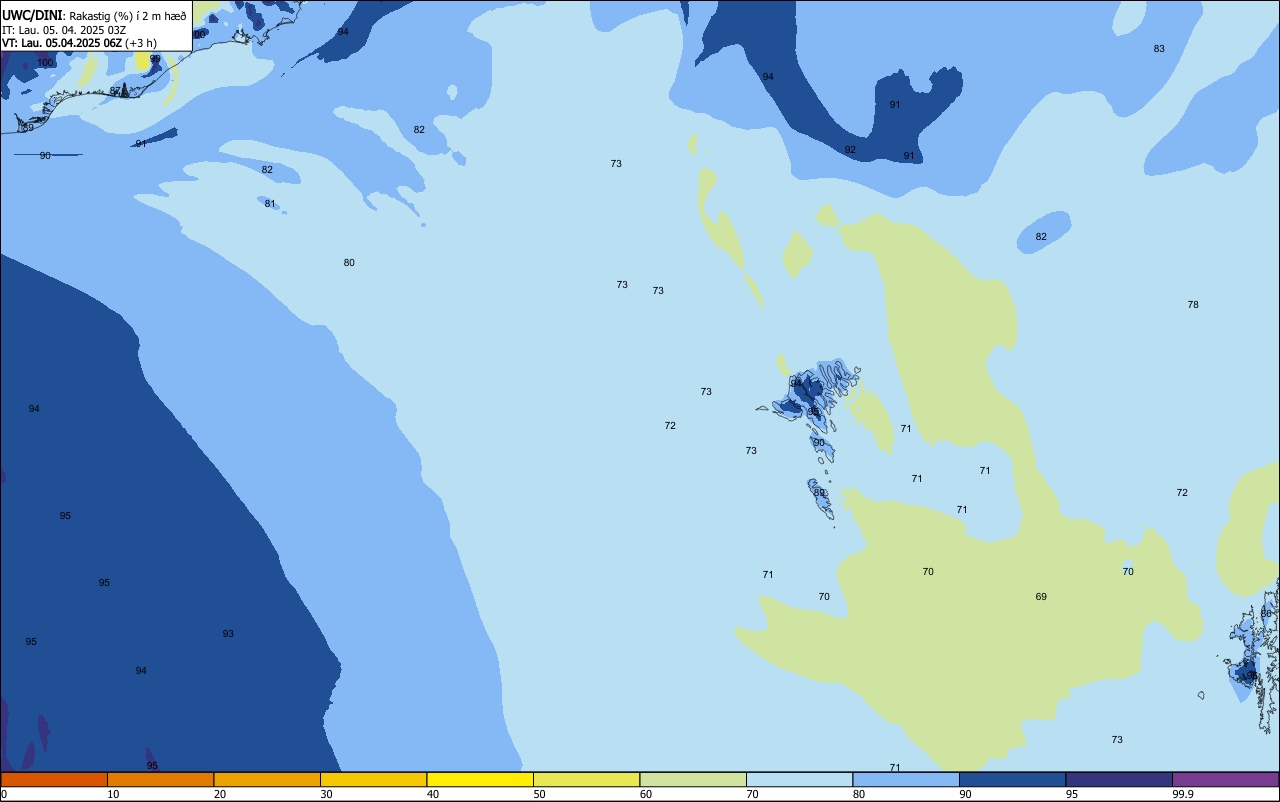Select the 'IT: Lau. 05. 04. 2025 03Z' line
The image size is (1280, 802).
click(x=64, y=30)
